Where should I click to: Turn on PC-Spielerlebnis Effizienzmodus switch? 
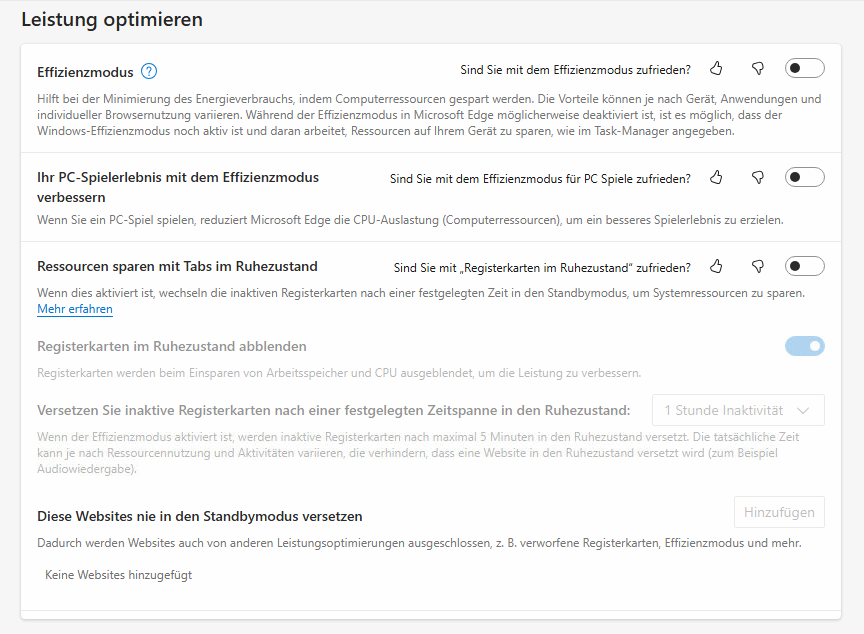click(x=804, y=178)
